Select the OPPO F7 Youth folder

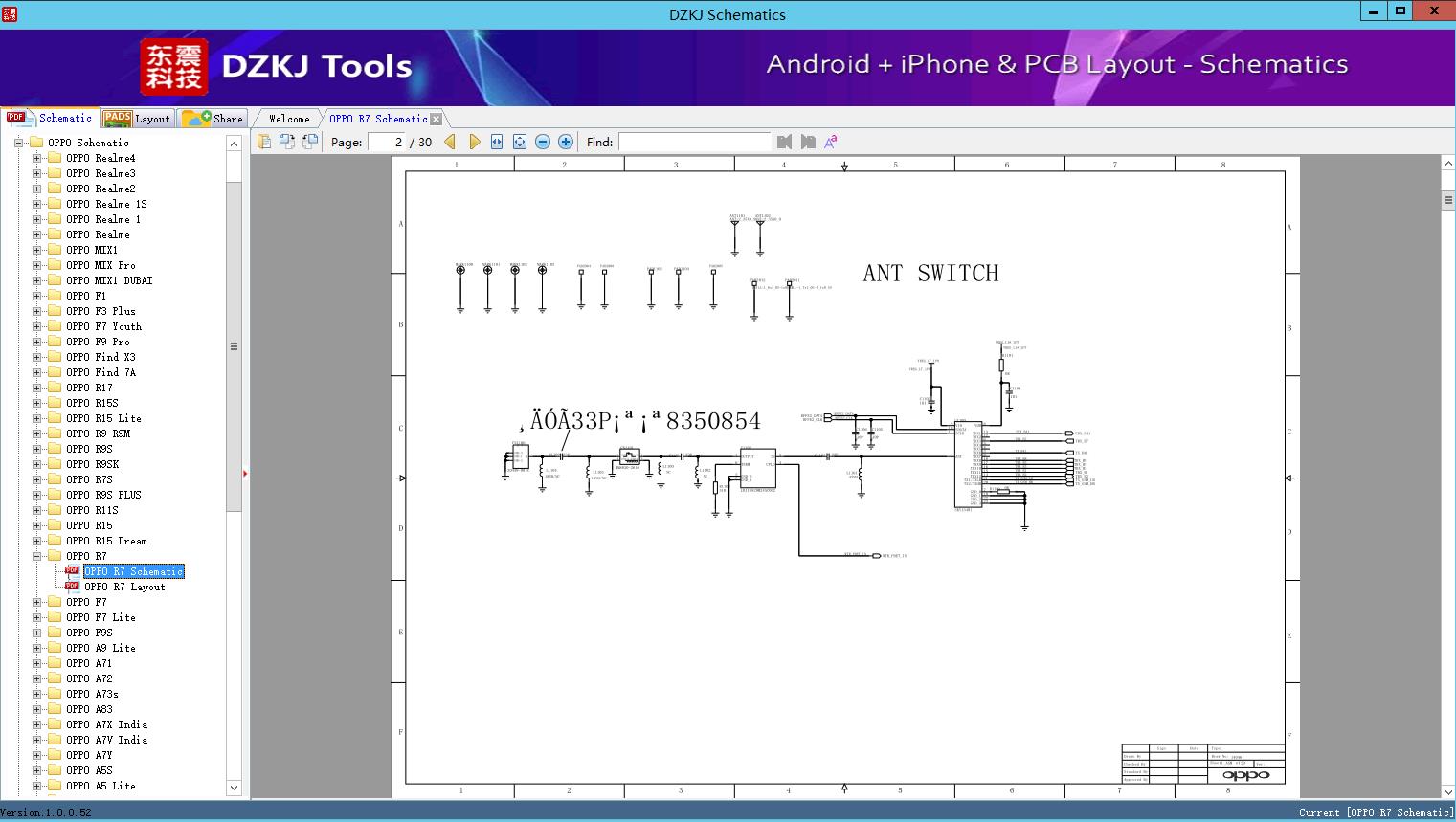tap(103, 326)
